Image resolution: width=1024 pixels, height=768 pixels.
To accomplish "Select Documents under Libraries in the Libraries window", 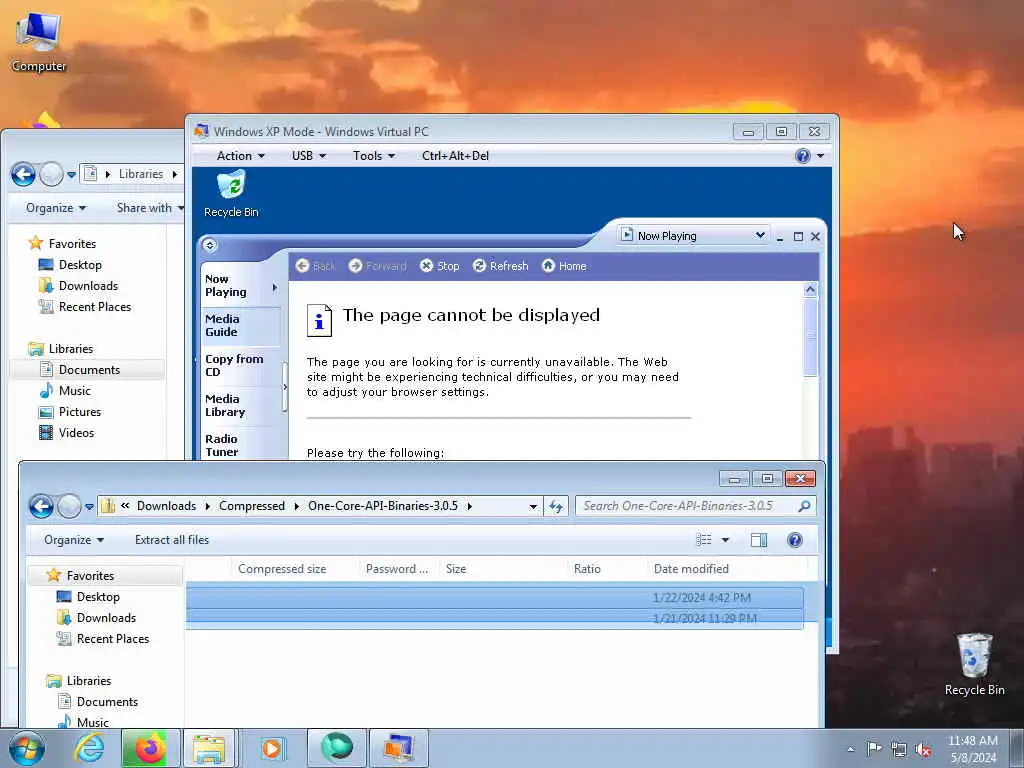I will point(89,370).
